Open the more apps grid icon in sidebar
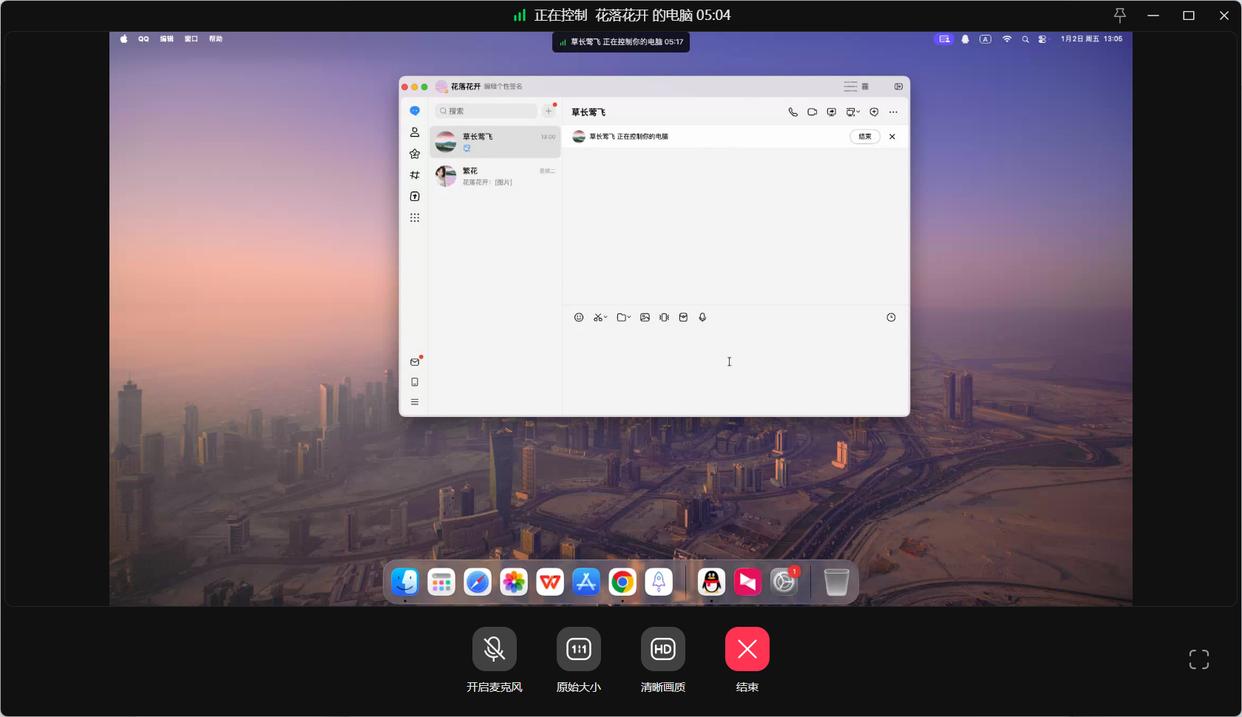 point(414,217)
